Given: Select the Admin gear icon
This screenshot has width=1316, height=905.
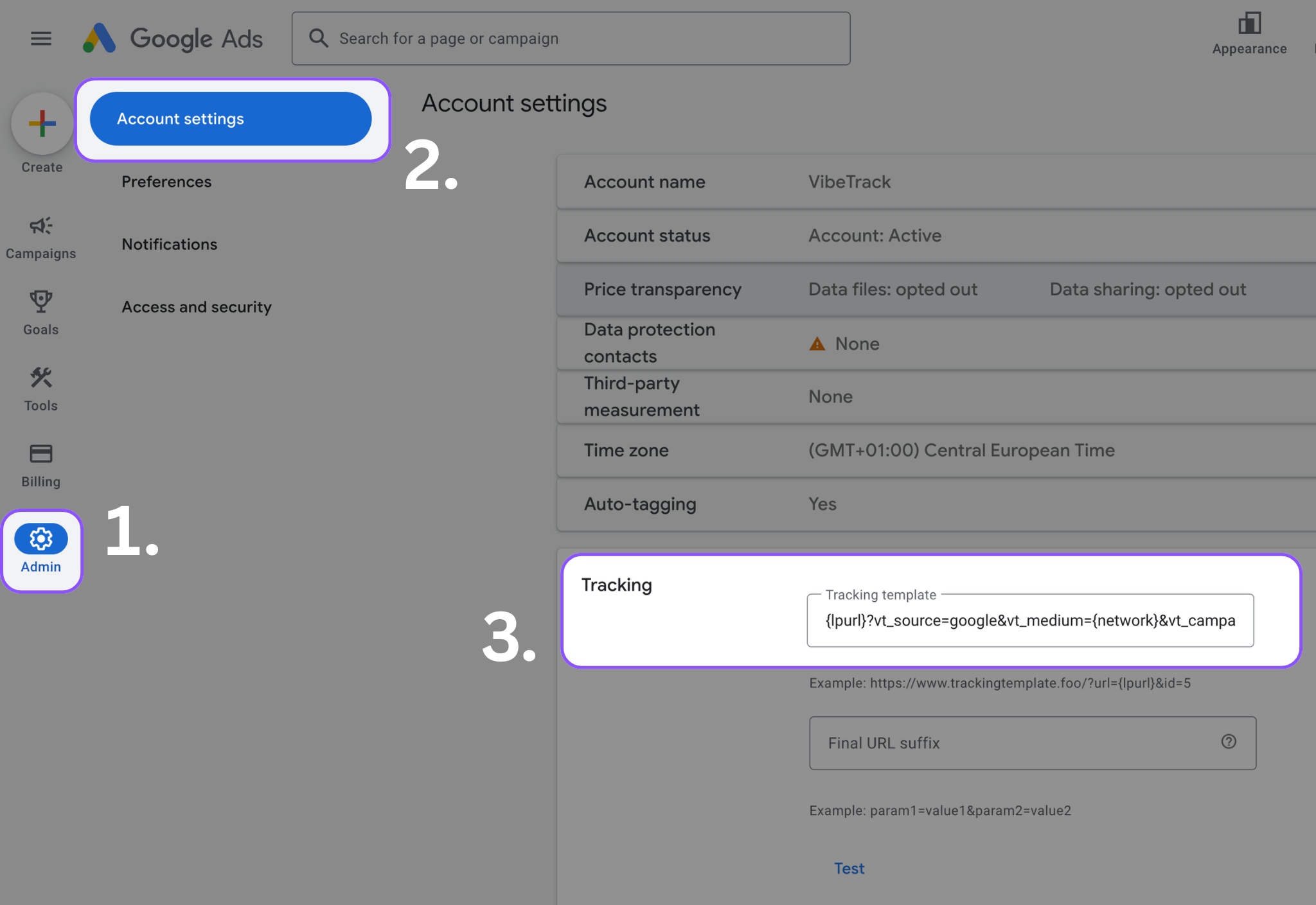Looking at the screenshot, I should (41, 539).
